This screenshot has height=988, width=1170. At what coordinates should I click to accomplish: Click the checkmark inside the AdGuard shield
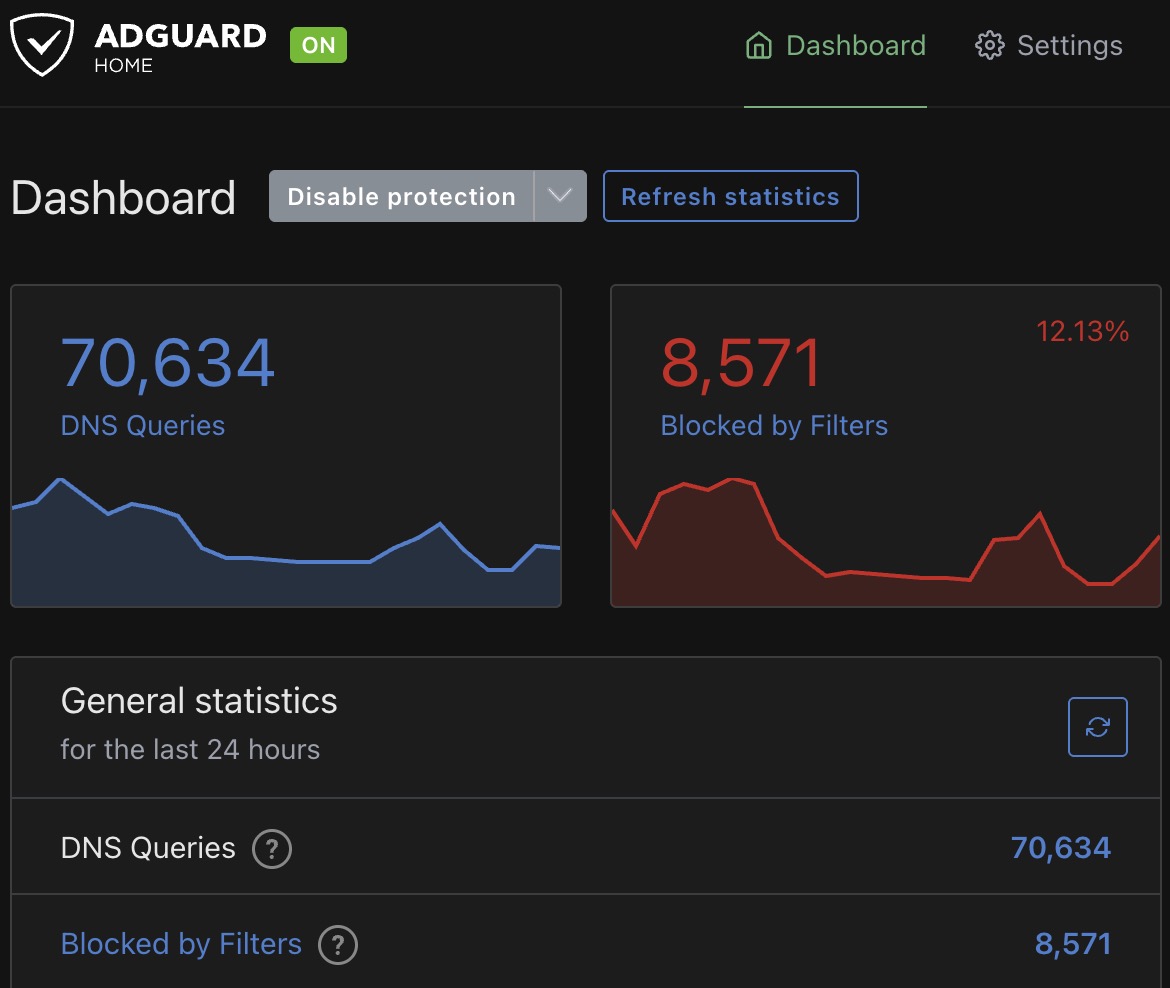[x=41, y=42]
